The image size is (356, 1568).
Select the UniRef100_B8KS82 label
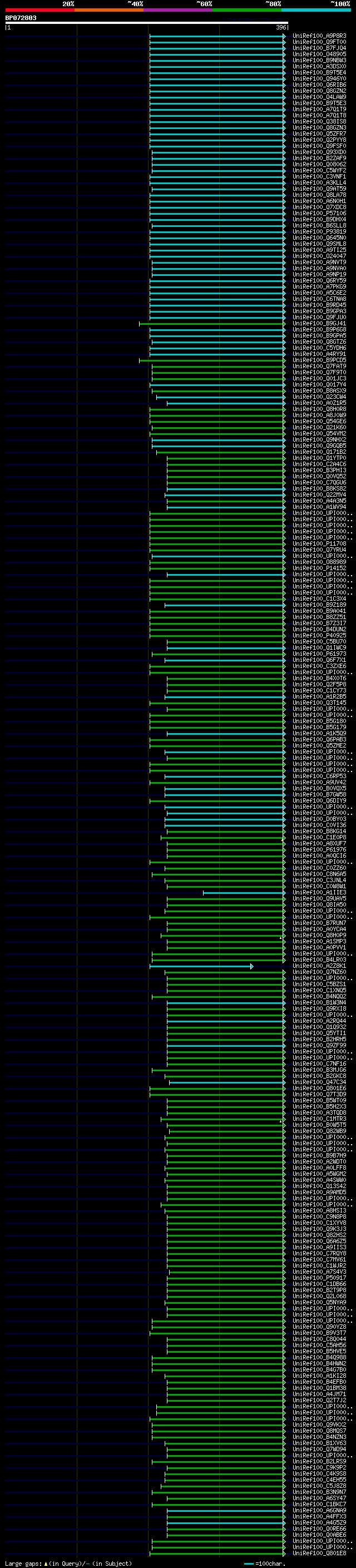[x=319, y=489]
